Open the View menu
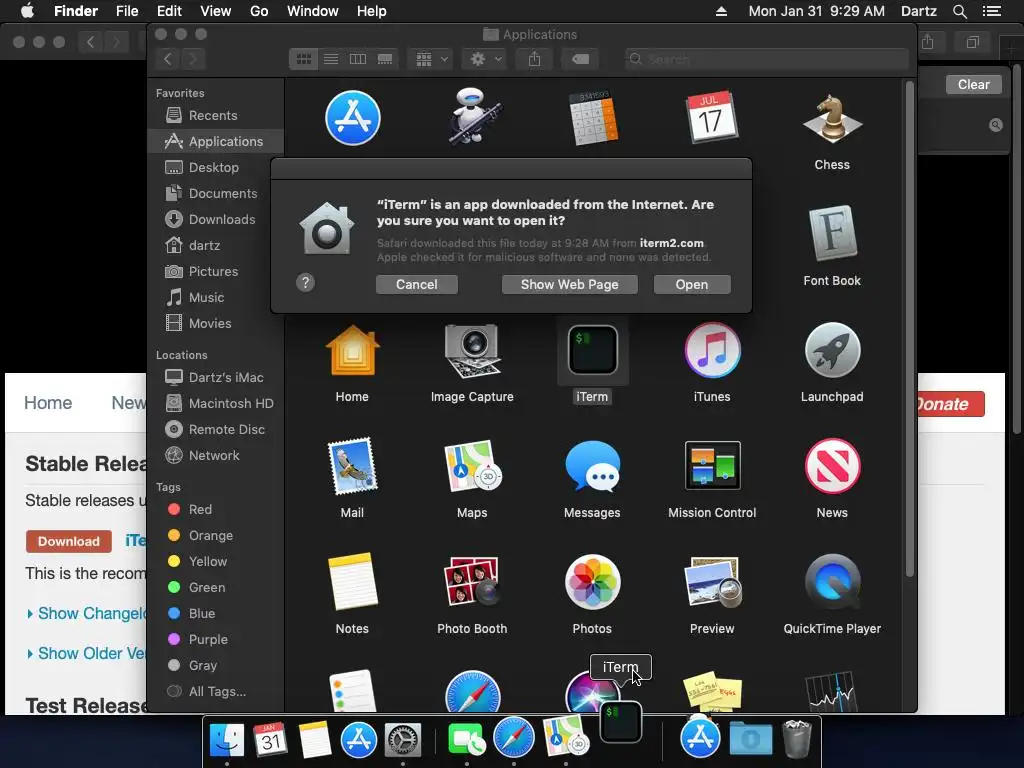Viewport: 1024px width, 768px height. click(x=216, y=11)
